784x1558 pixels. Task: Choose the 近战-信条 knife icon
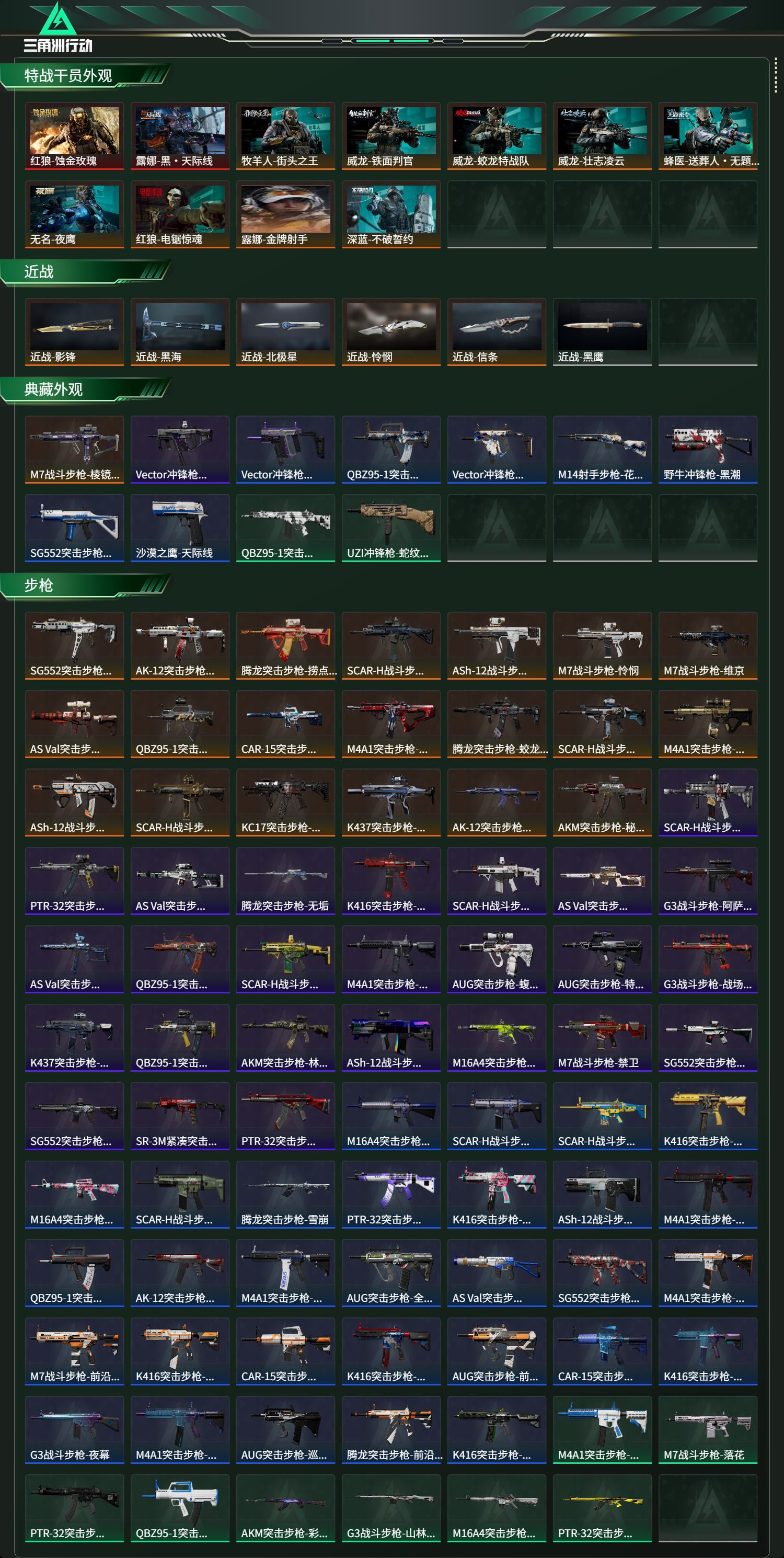(496, 332)
